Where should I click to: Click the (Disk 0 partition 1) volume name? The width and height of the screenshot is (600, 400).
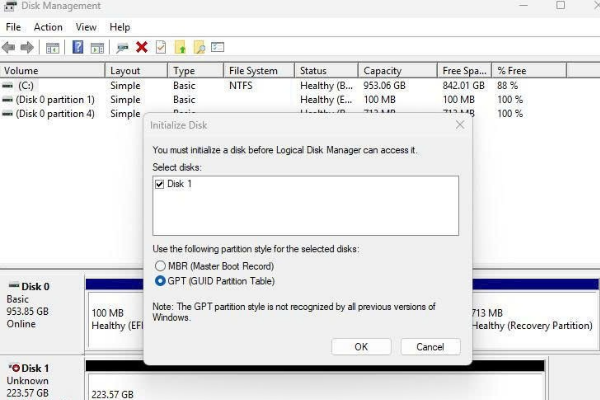pyautogui.click(x=55, y=100)
